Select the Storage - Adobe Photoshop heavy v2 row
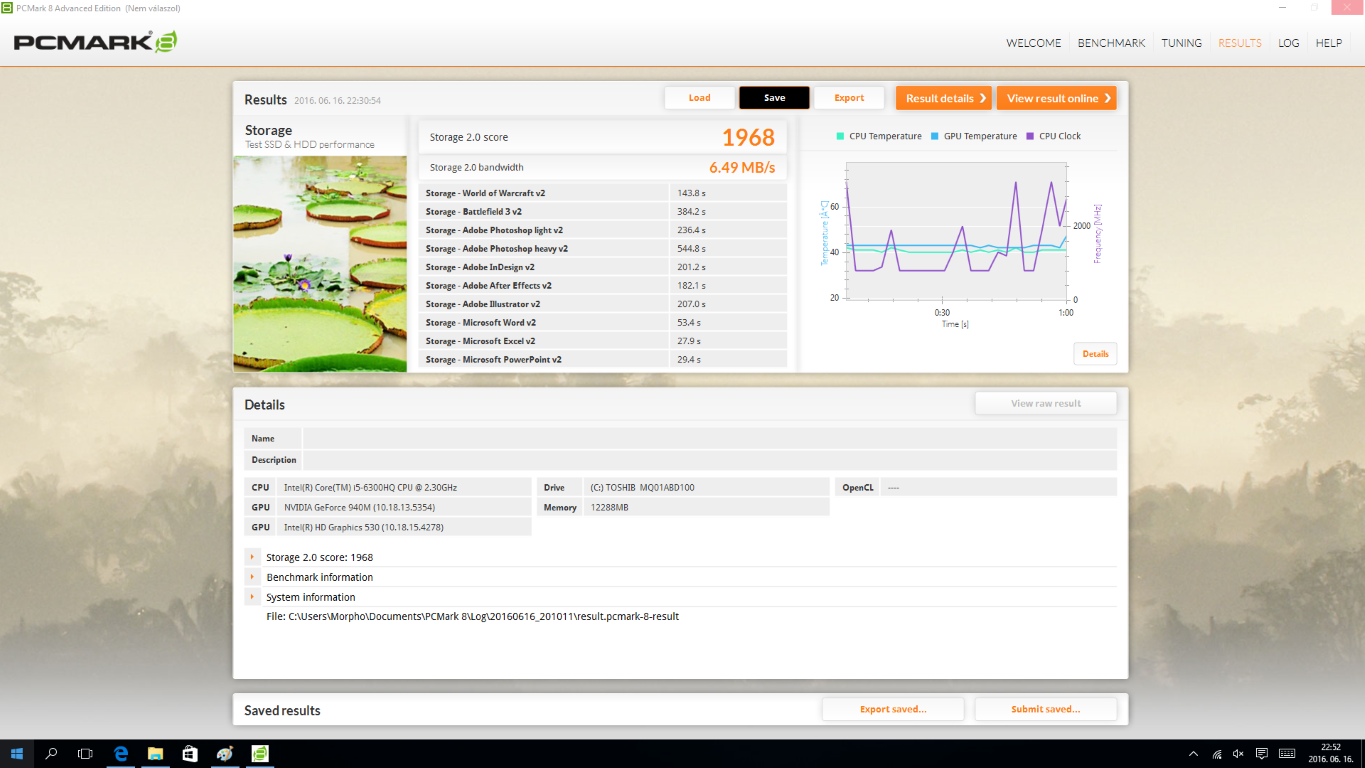 (603, 249)
